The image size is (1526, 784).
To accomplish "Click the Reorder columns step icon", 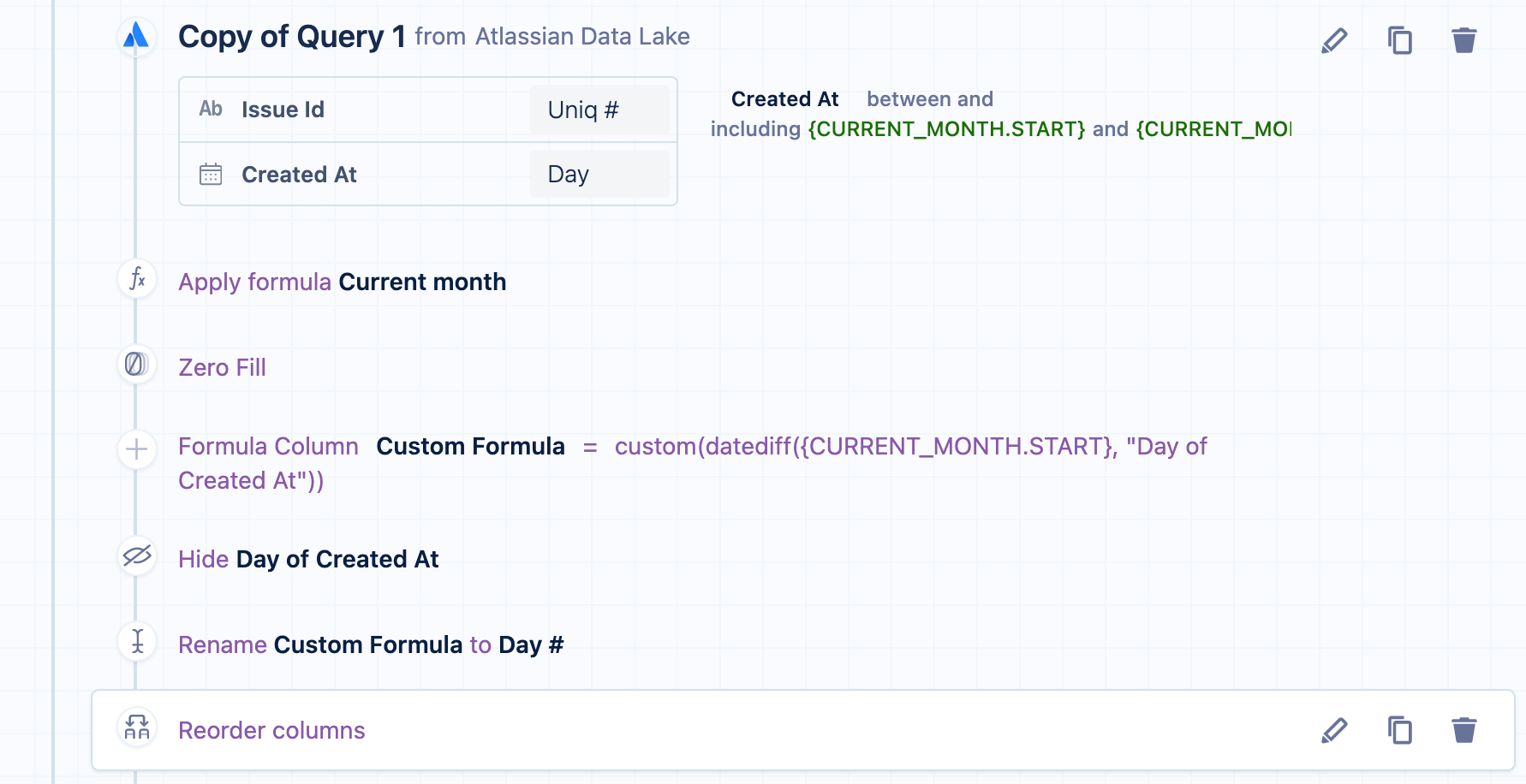I will pyautogui.click(x=137, y=728).
